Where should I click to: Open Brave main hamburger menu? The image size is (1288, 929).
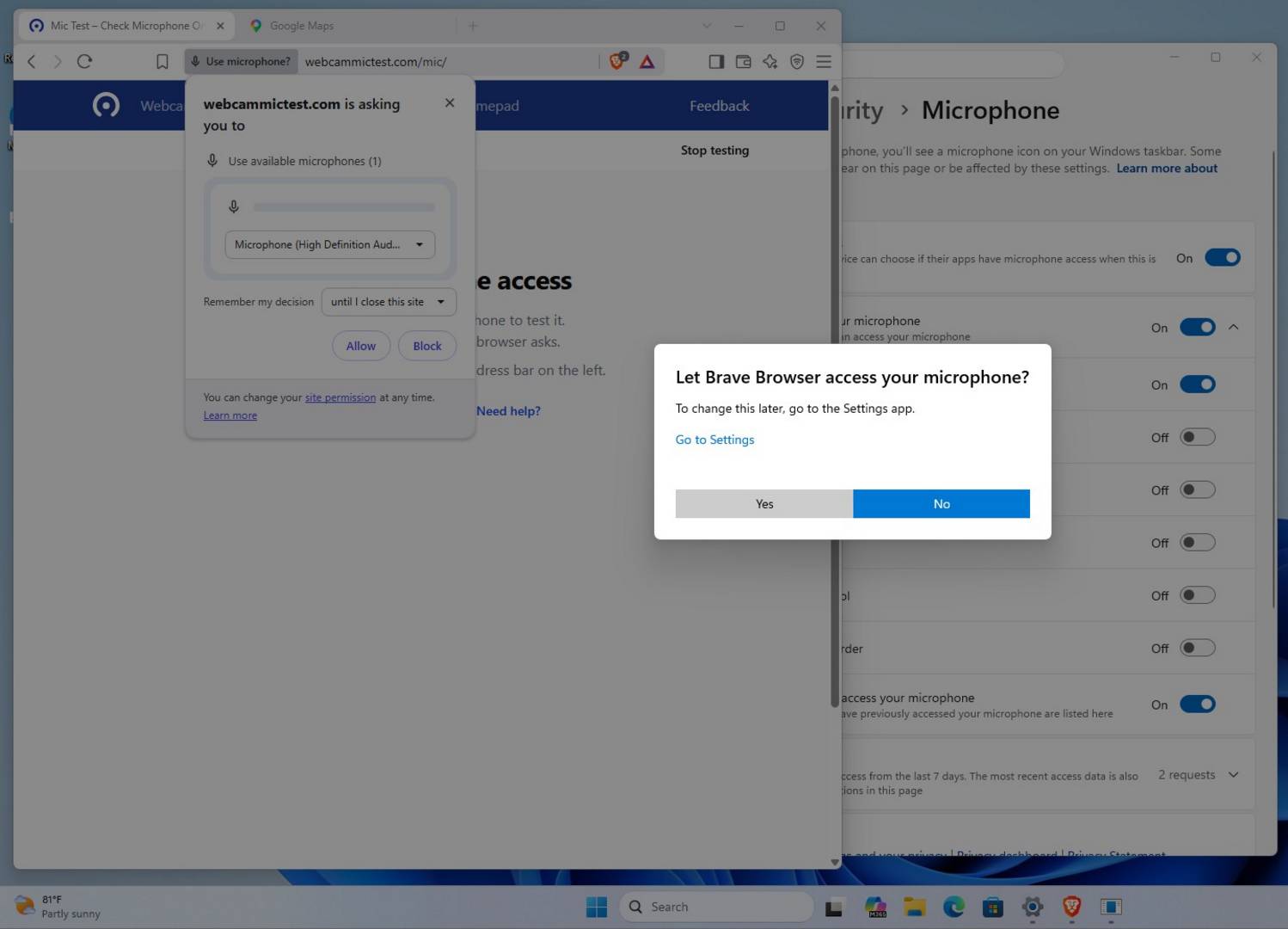tap(824, 61)
